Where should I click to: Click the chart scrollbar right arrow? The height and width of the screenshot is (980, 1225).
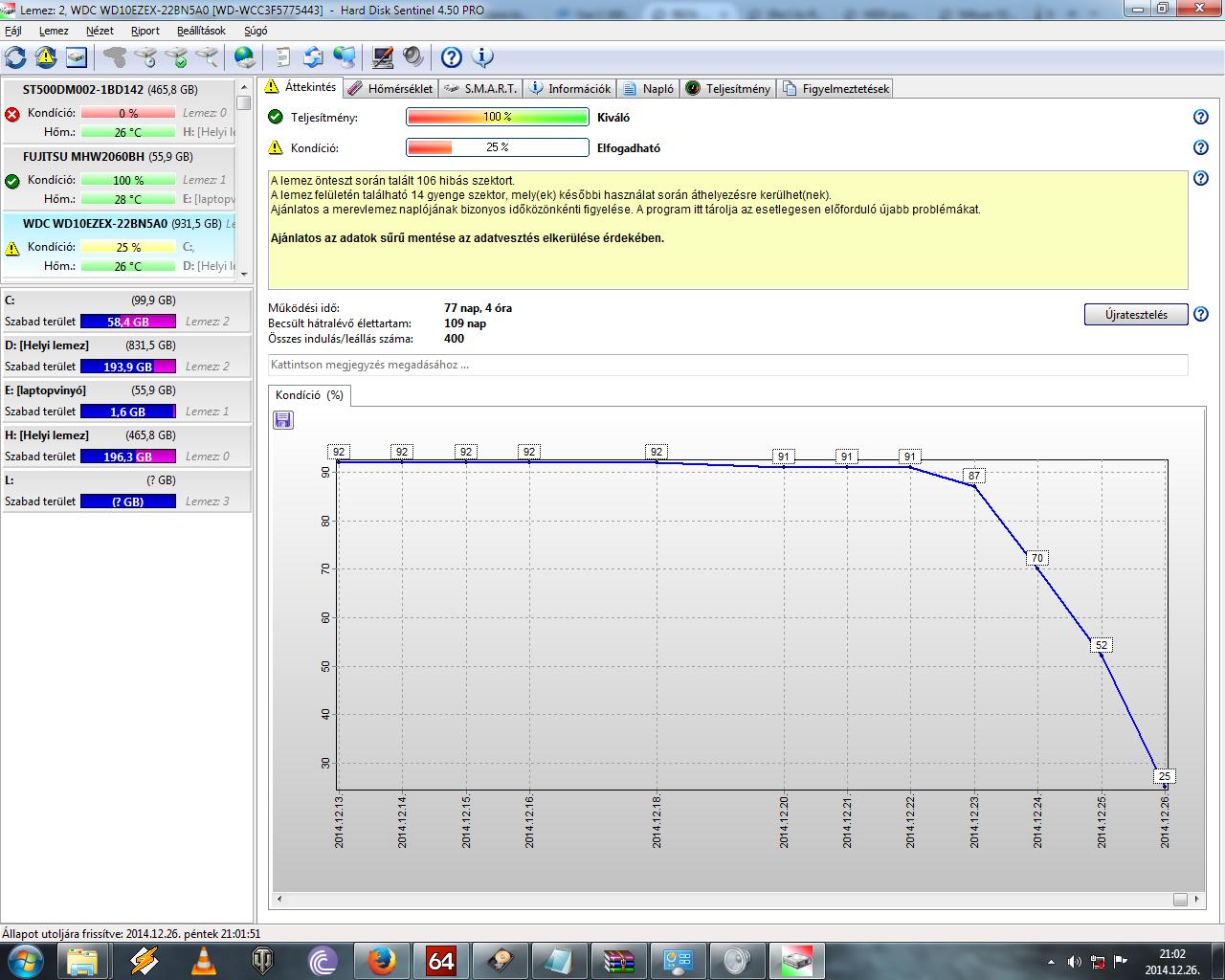(x=1197, y=899)
